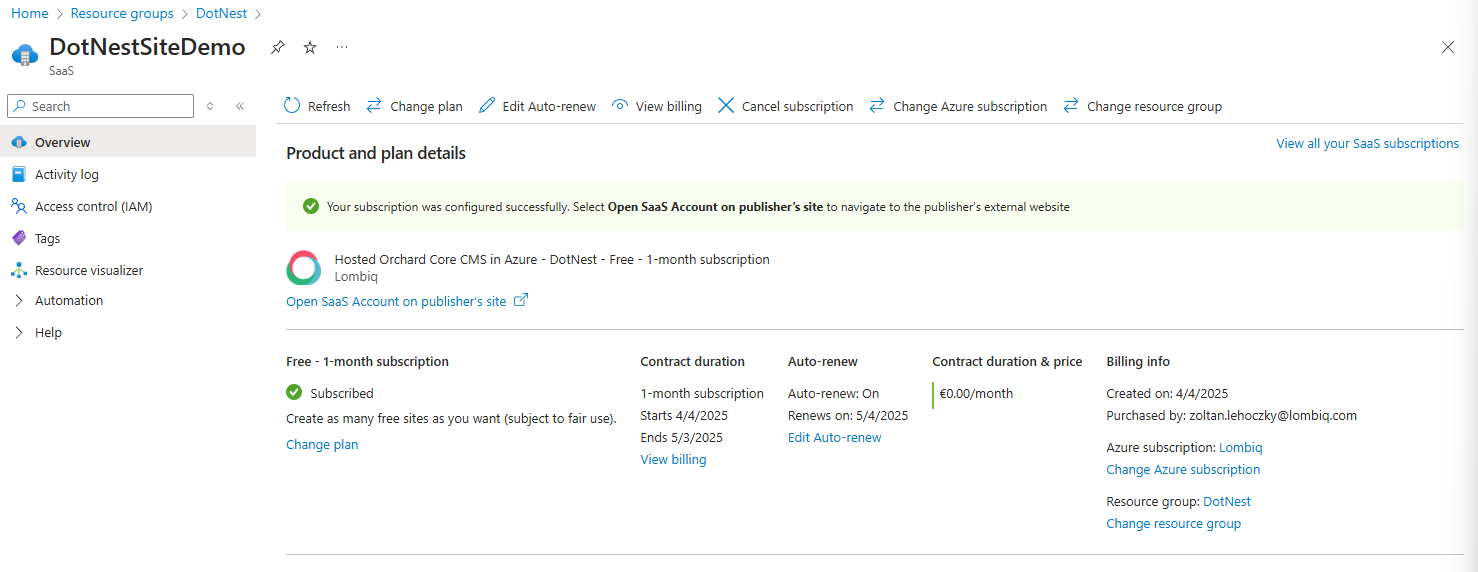Click the Change plan link under Subscribed
This screenshot has width=1478, height=572.
click(322, 444)
